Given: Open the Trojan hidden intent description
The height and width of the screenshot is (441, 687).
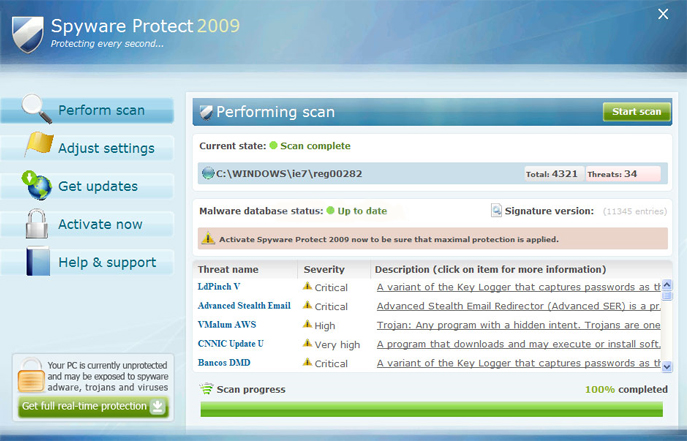Looking at the screenshot, I should tap(519, 325).
